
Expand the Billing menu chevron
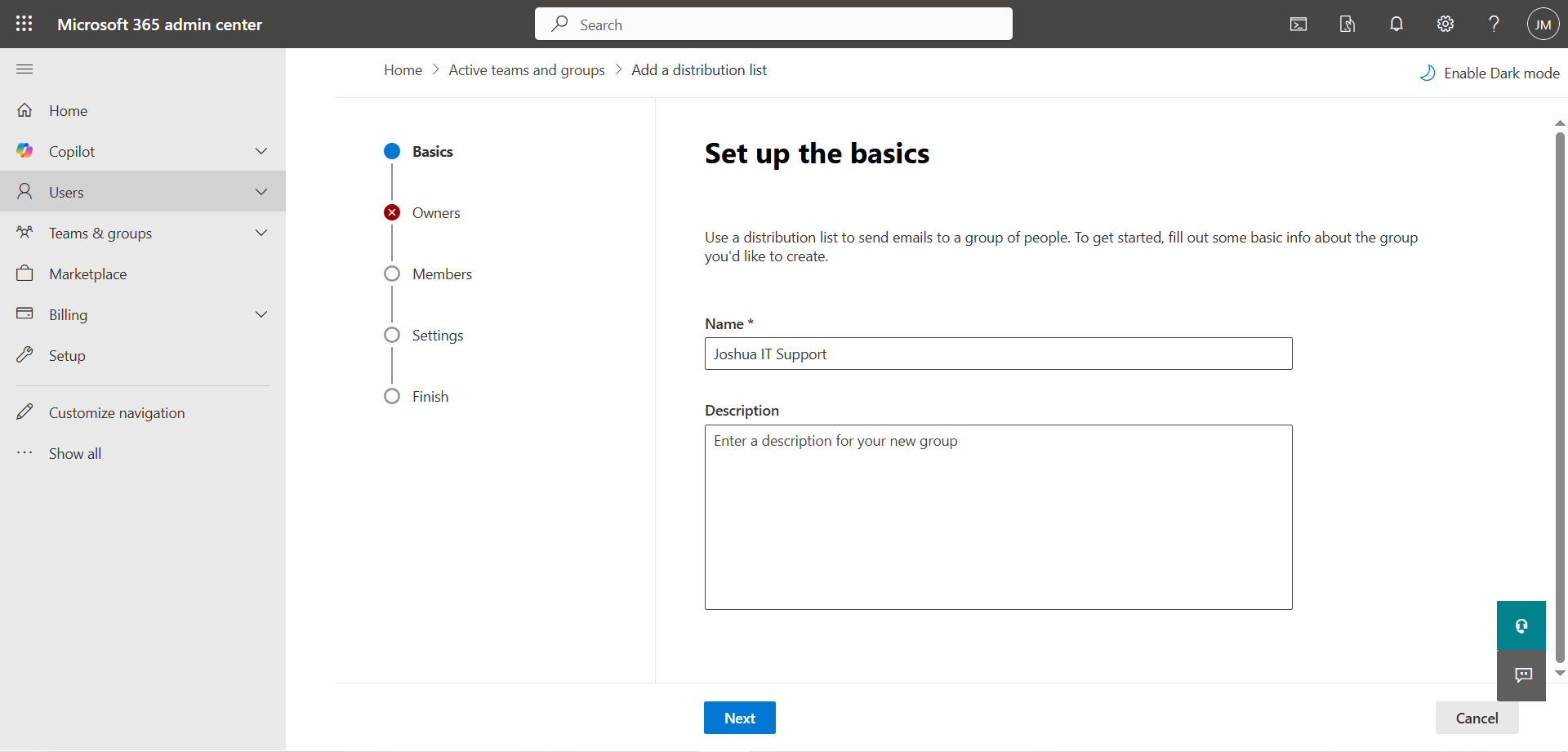tap(261, 314)
